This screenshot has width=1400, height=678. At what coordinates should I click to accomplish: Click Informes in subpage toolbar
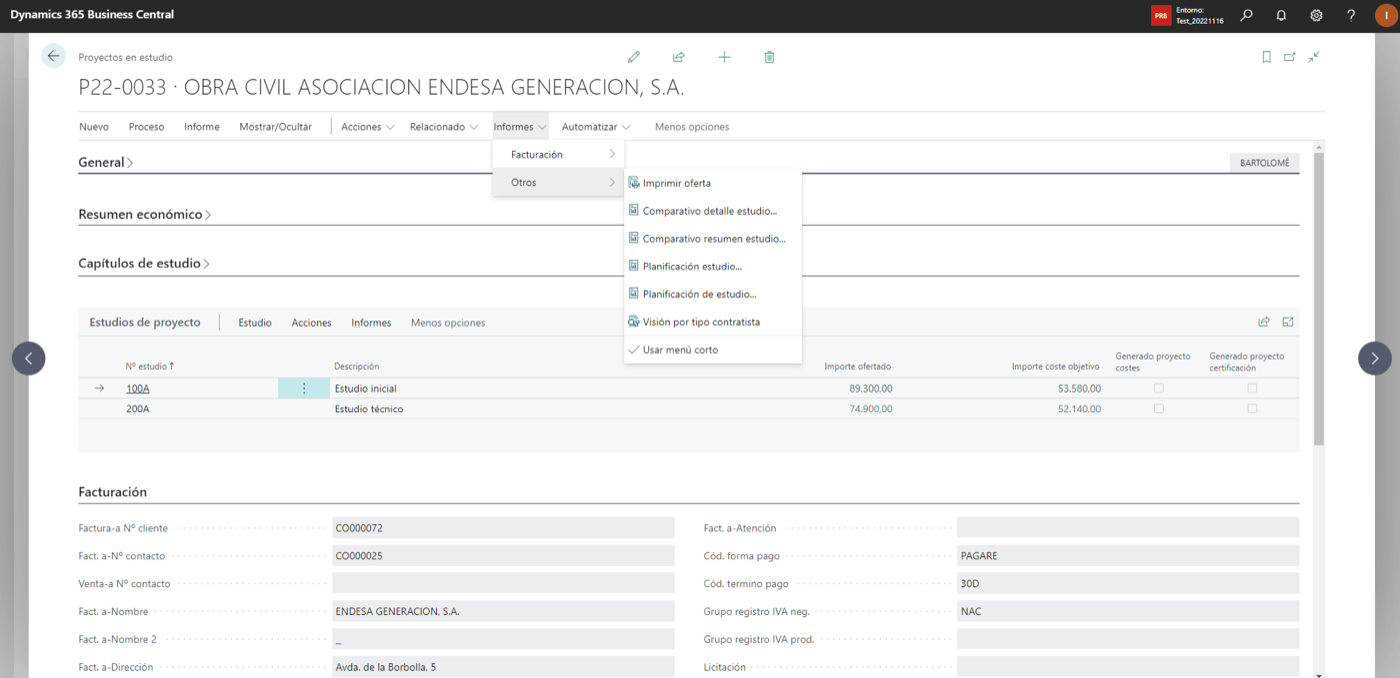[x=371, y=322]
